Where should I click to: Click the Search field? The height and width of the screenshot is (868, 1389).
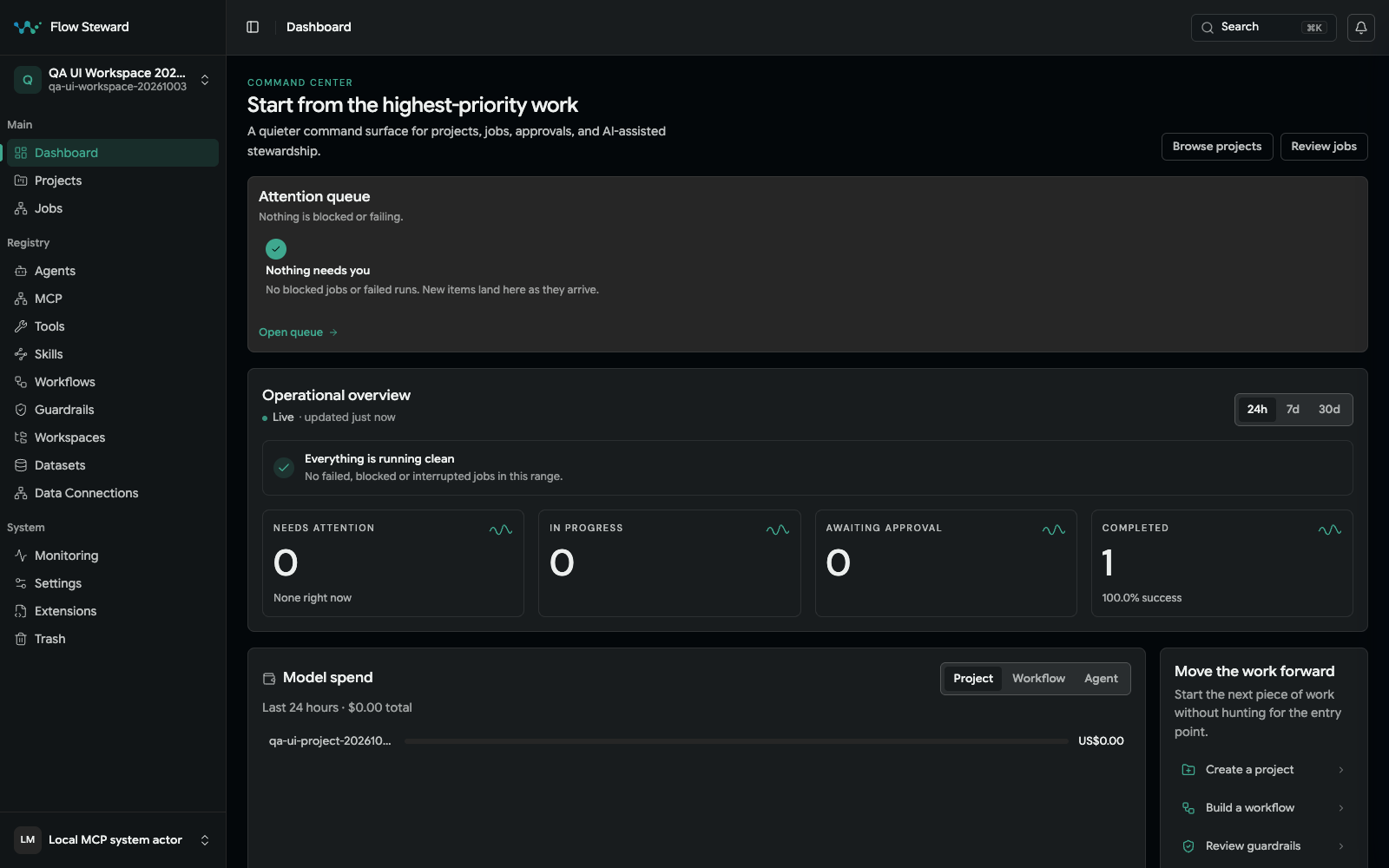tap(1263, 28)
